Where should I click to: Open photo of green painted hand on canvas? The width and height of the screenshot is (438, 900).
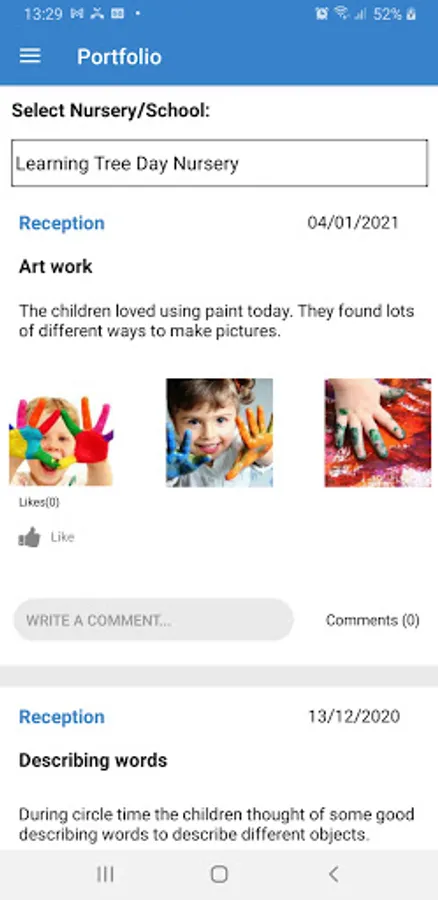[378, 433]
